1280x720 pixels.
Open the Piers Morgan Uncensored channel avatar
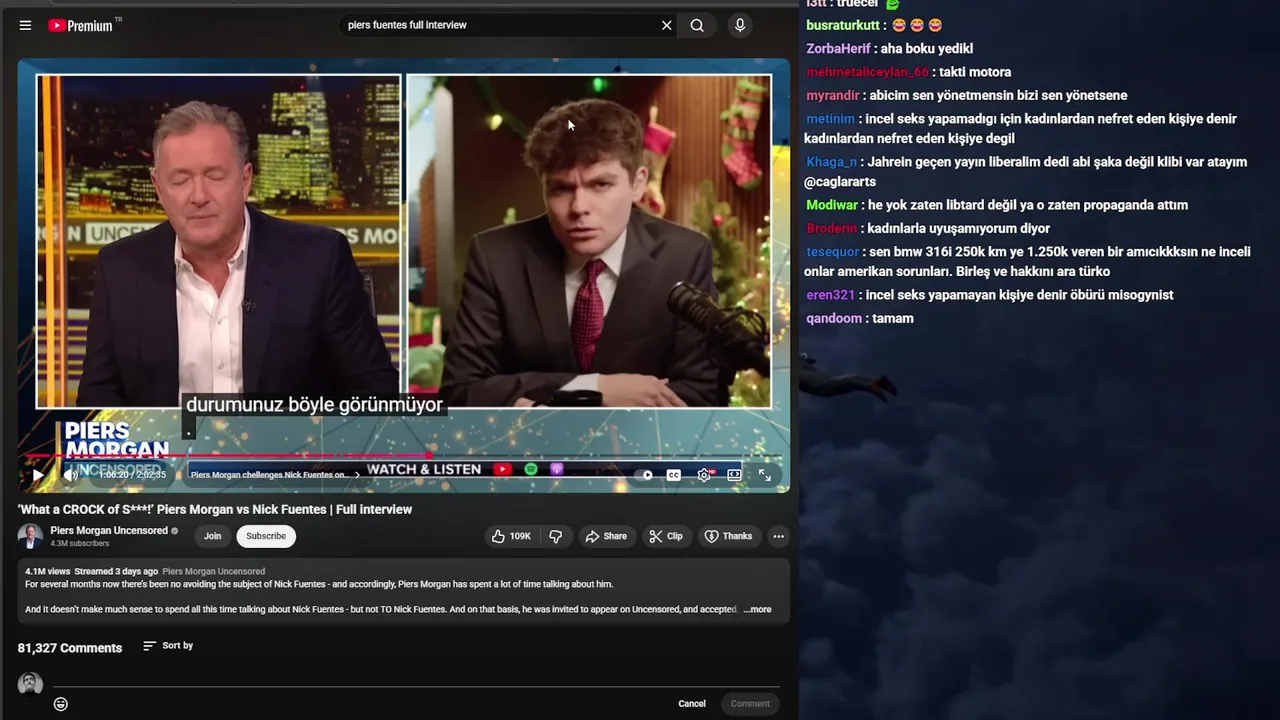tap(30, 536)
